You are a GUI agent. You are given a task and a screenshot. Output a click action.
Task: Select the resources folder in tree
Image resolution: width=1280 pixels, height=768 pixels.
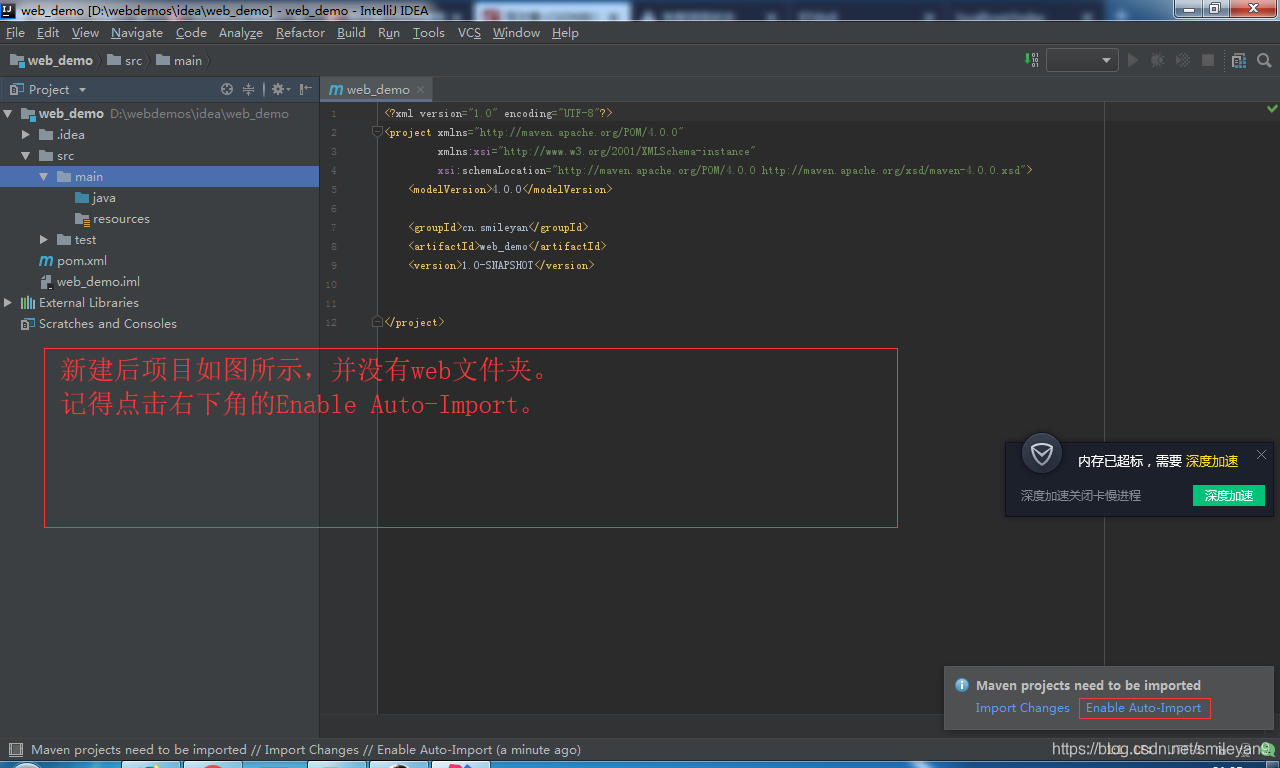pyautogui.click(x=112, y=218)
